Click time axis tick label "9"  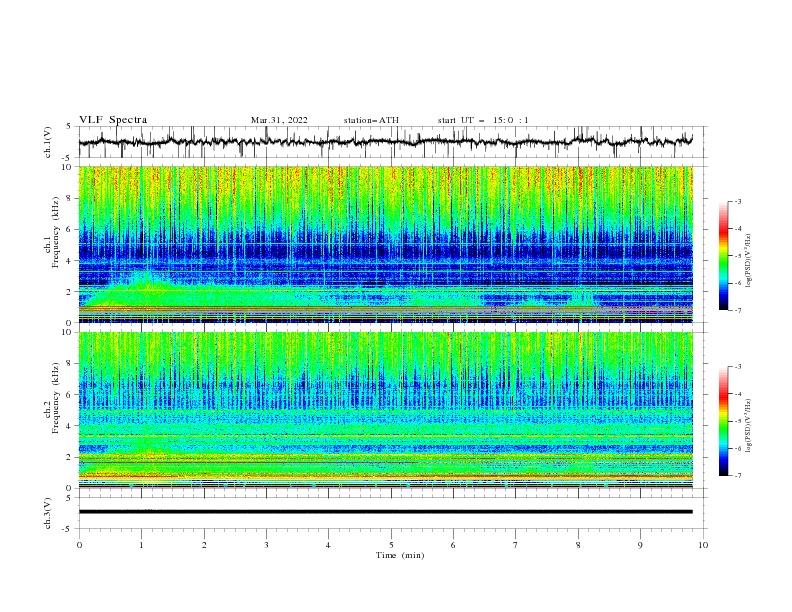pyautogui.click(x=640, y=545)
